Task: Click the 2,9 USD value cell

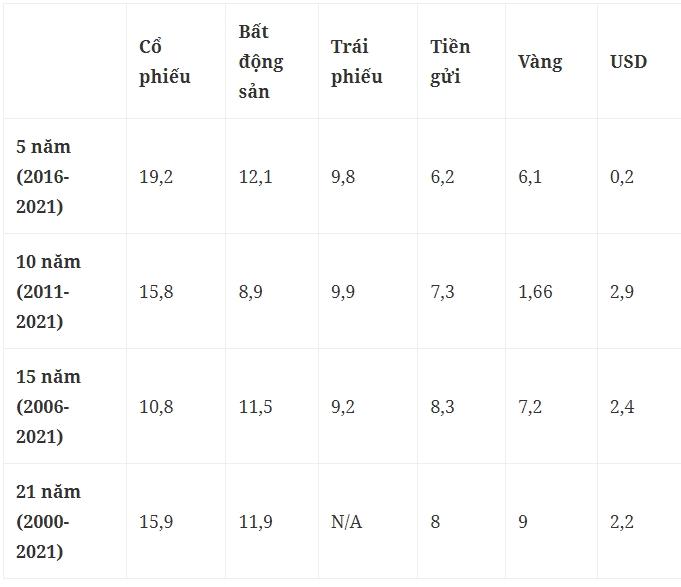Action: [622, 292]
